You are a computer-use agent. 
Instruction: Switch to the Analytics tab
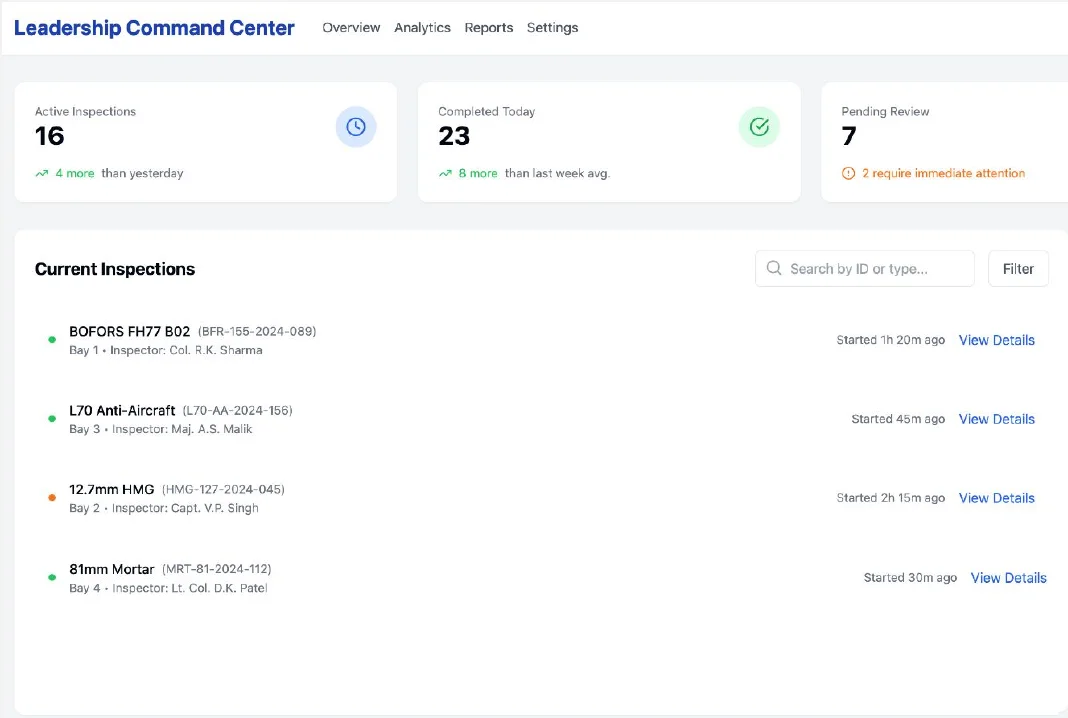click(422, 27)
